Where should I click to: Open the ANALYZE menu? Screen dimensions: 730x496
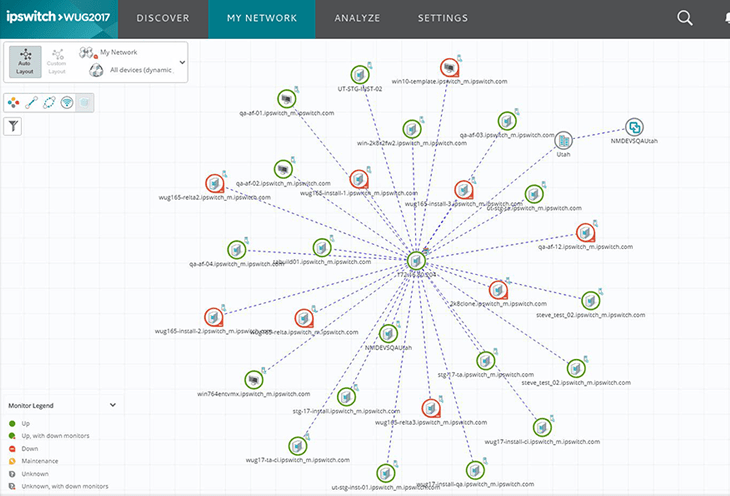pyautogui.click(x=357, y=18)
